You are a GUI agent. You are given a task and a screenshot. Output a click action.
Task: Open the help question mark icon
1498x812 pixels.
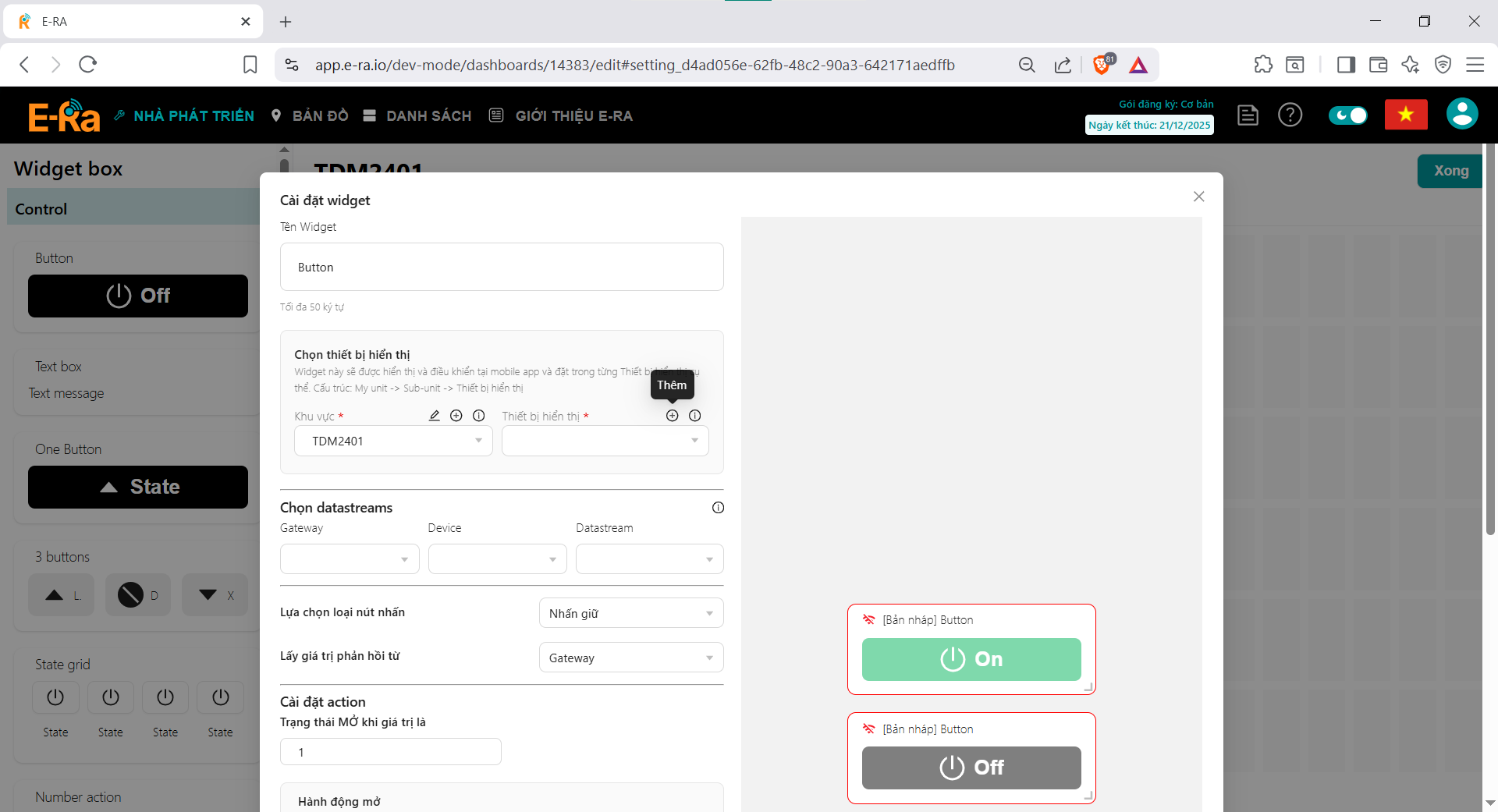tap(1290, 115)
